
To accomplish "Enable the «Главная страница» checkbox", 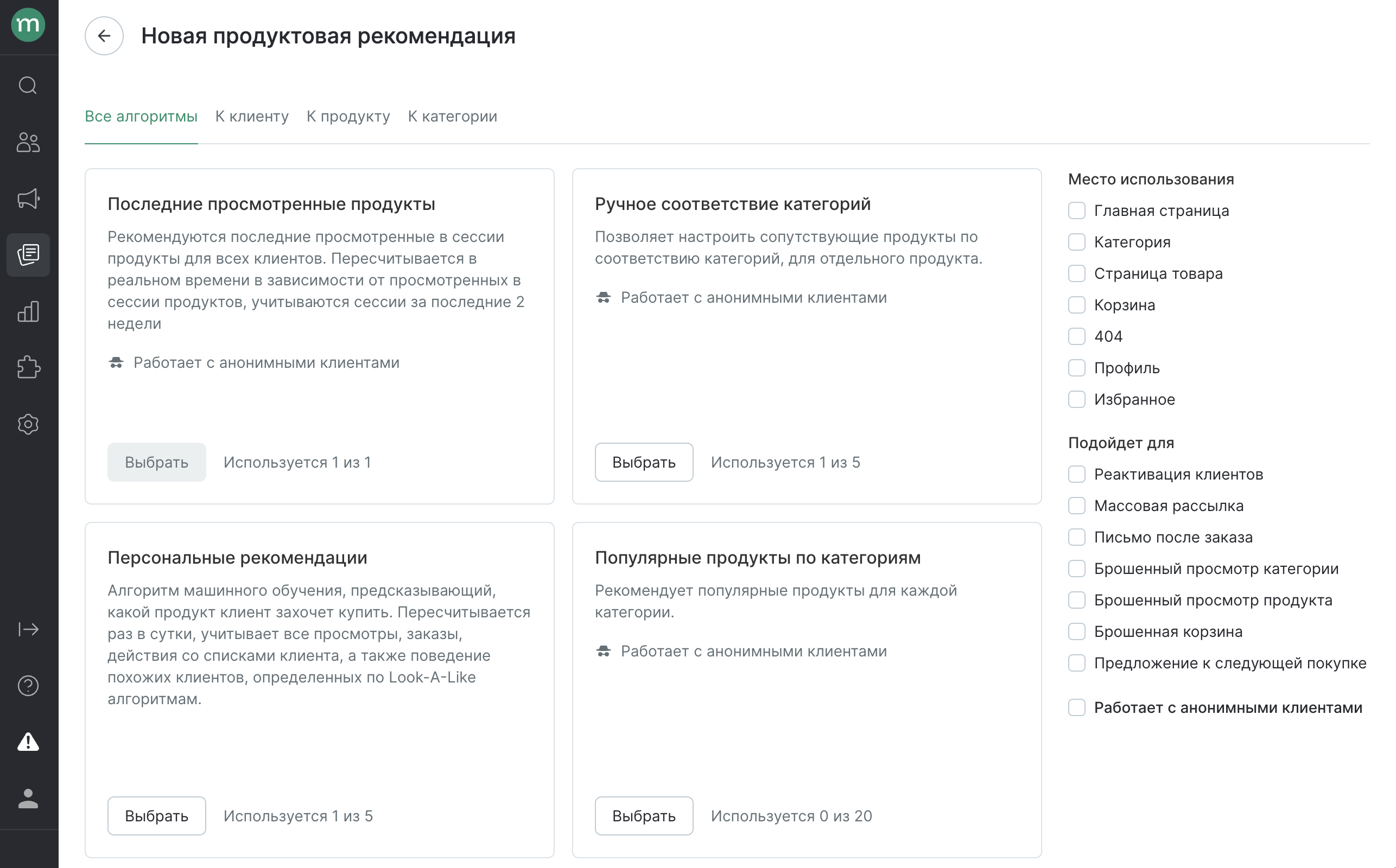I will pyautogui.click(x=1076, y=210).
